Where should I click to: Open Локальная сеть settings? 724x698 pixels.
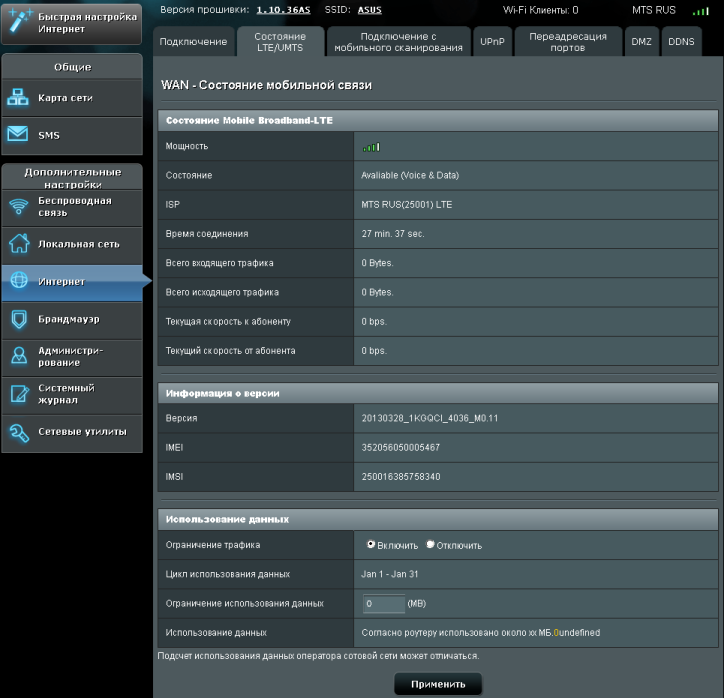(72, 245)
